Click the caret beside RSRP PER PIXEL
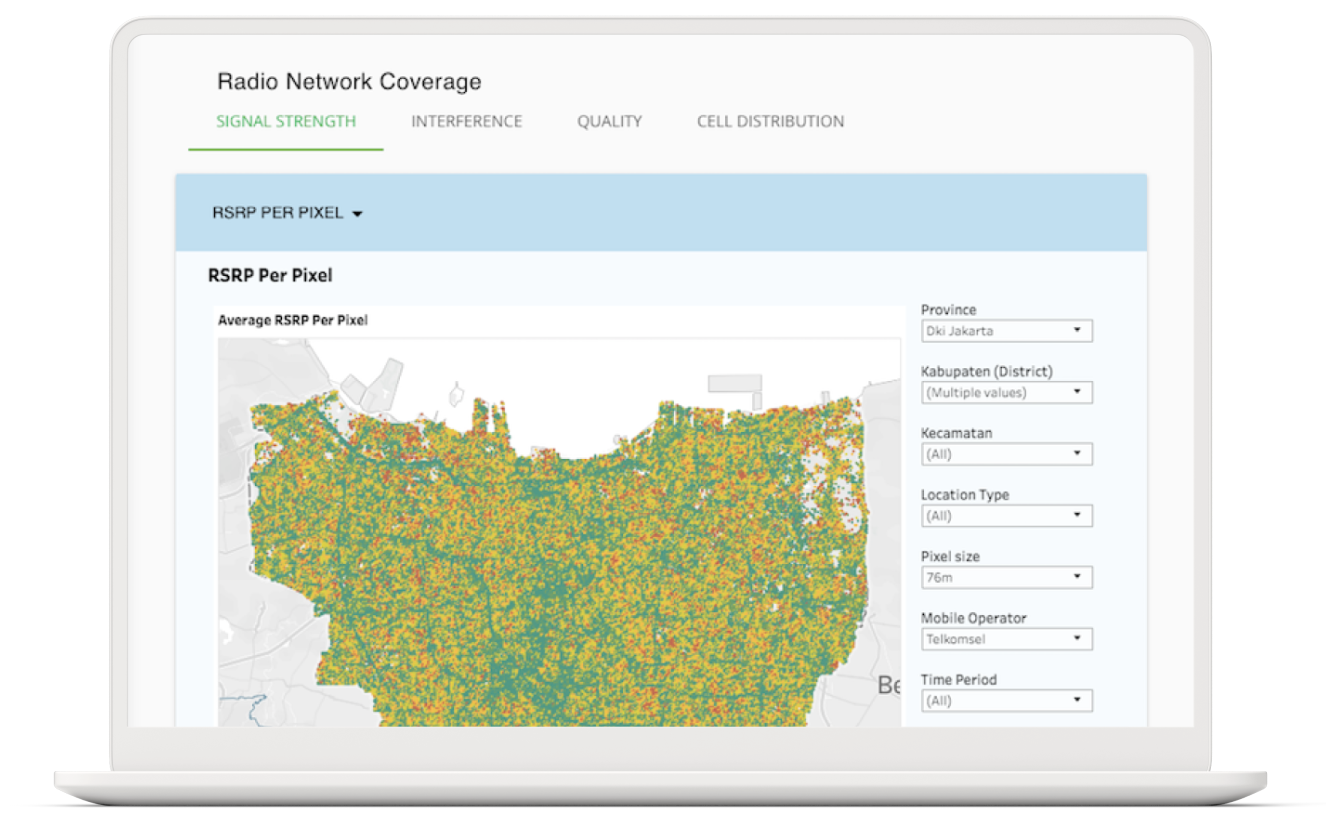This screenshot has height=820, width=1326. click(357, 214)
